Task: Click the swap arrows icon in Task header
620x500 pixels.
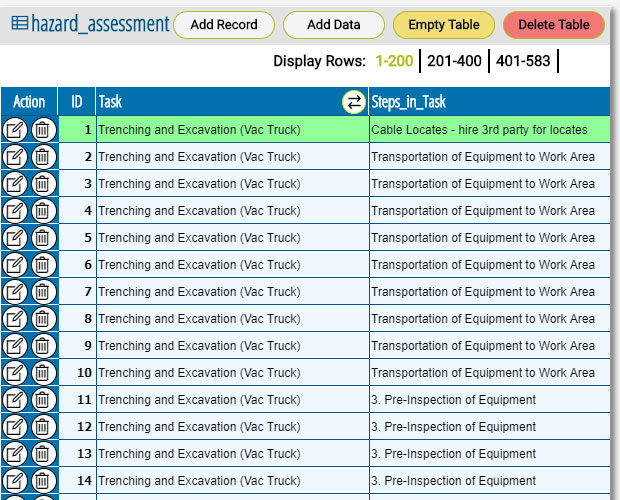Action: (x=354, y=102)
